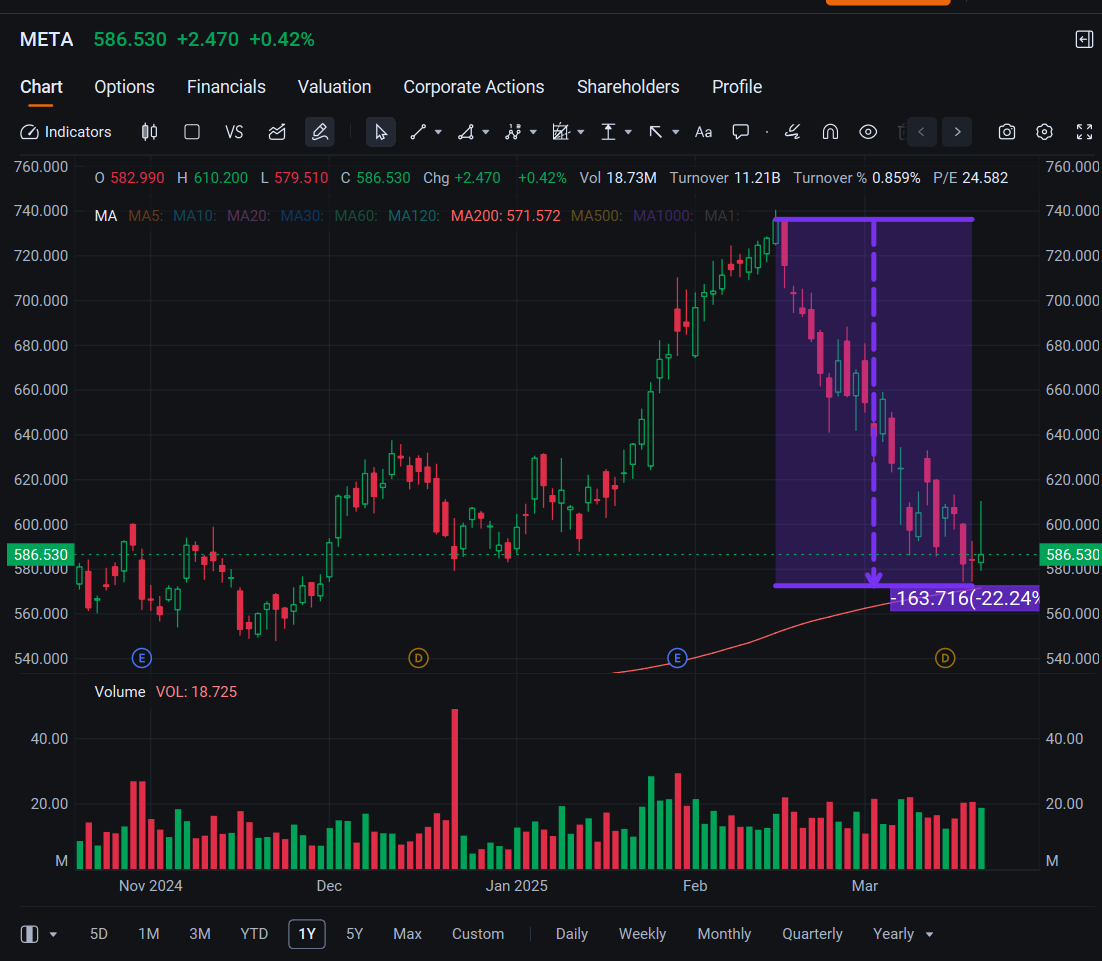Viewport: 1102px width, 961px height.
Task: Switch to Monthly candle interval
Action: (x=725, y=934)
